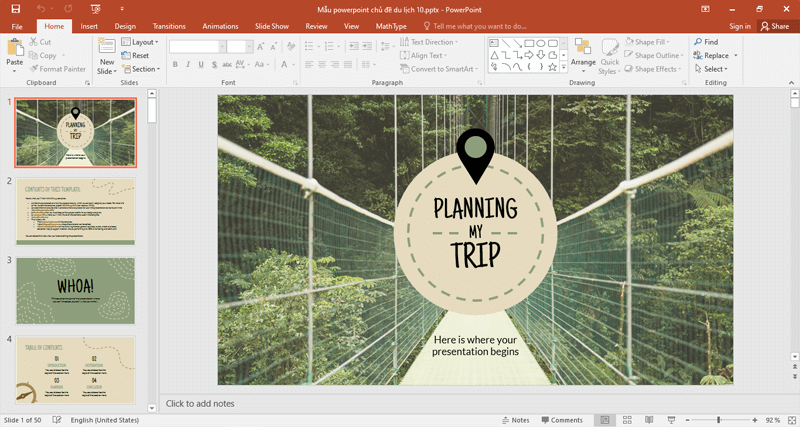The height and width of the screenshot is (427, 800).
Task: Toggle Italic formatting
Action: pos(188,64)
